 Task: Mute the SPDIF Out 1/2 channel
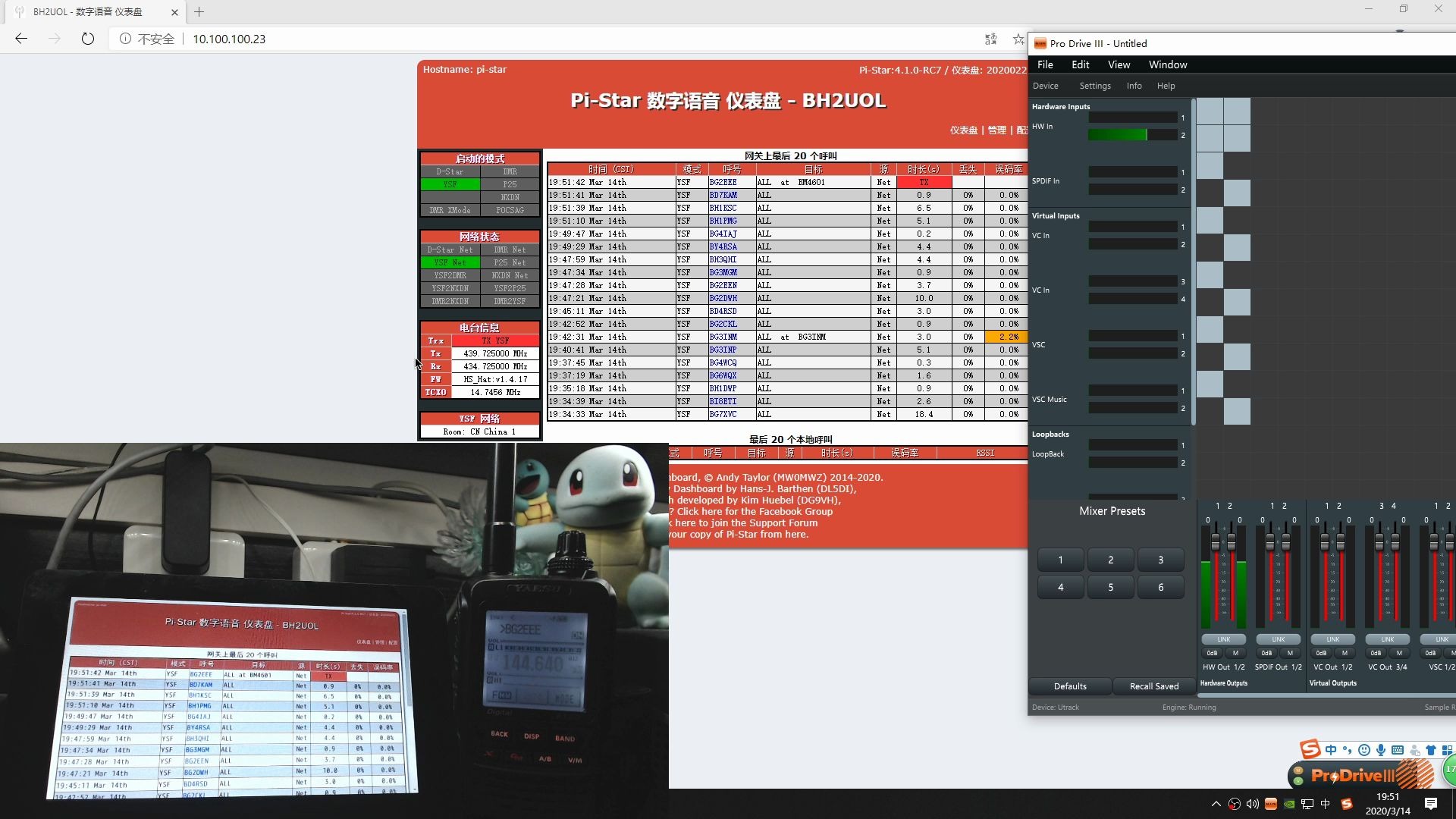click(x=1290, y=653)
